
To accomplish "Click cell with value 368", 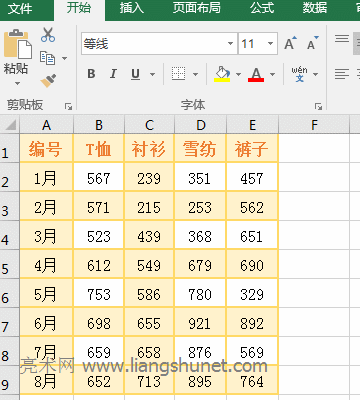I will click(x=200, y=235).
